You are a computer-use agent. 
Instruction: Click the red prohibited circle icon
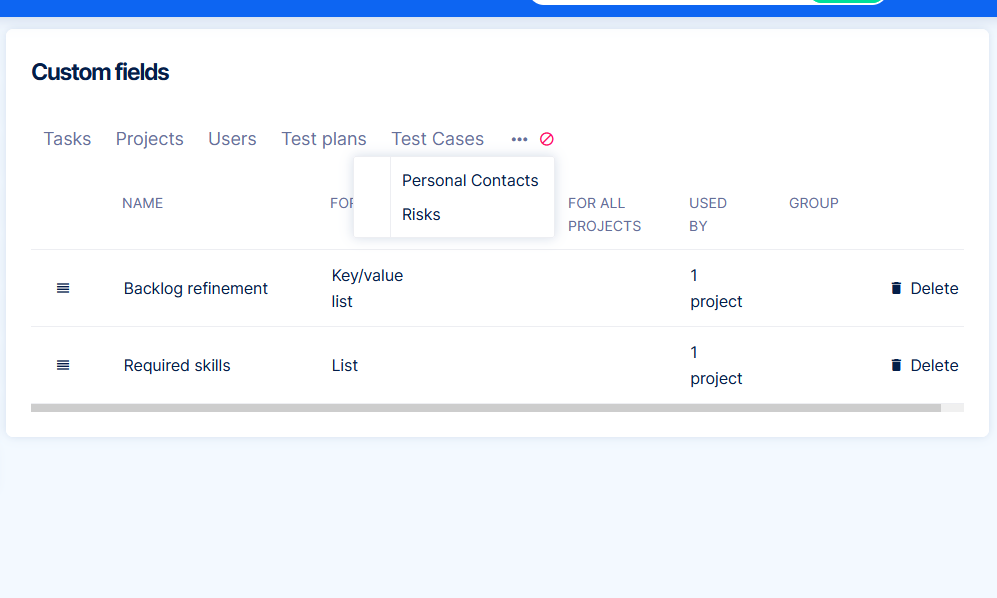pyautogui.click(x=547, y=139)
